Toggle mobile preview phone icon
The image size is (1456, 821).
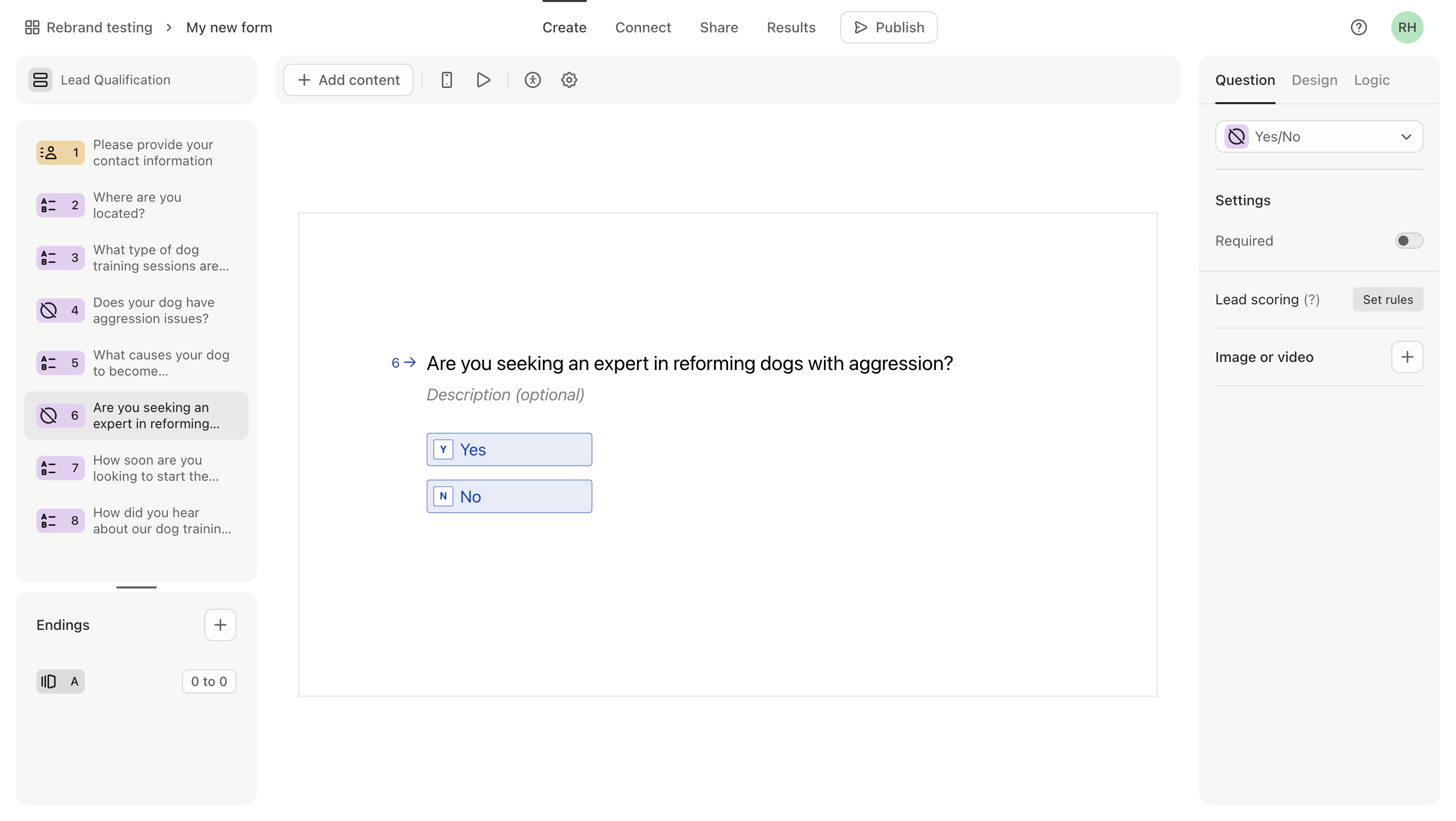[446, 80]
